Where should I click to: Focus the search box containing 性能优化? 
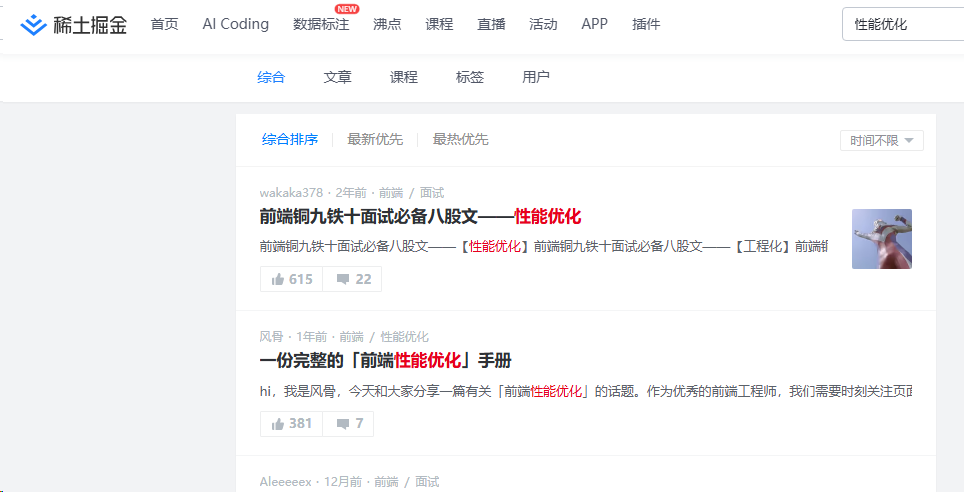(x=900, y=25)
